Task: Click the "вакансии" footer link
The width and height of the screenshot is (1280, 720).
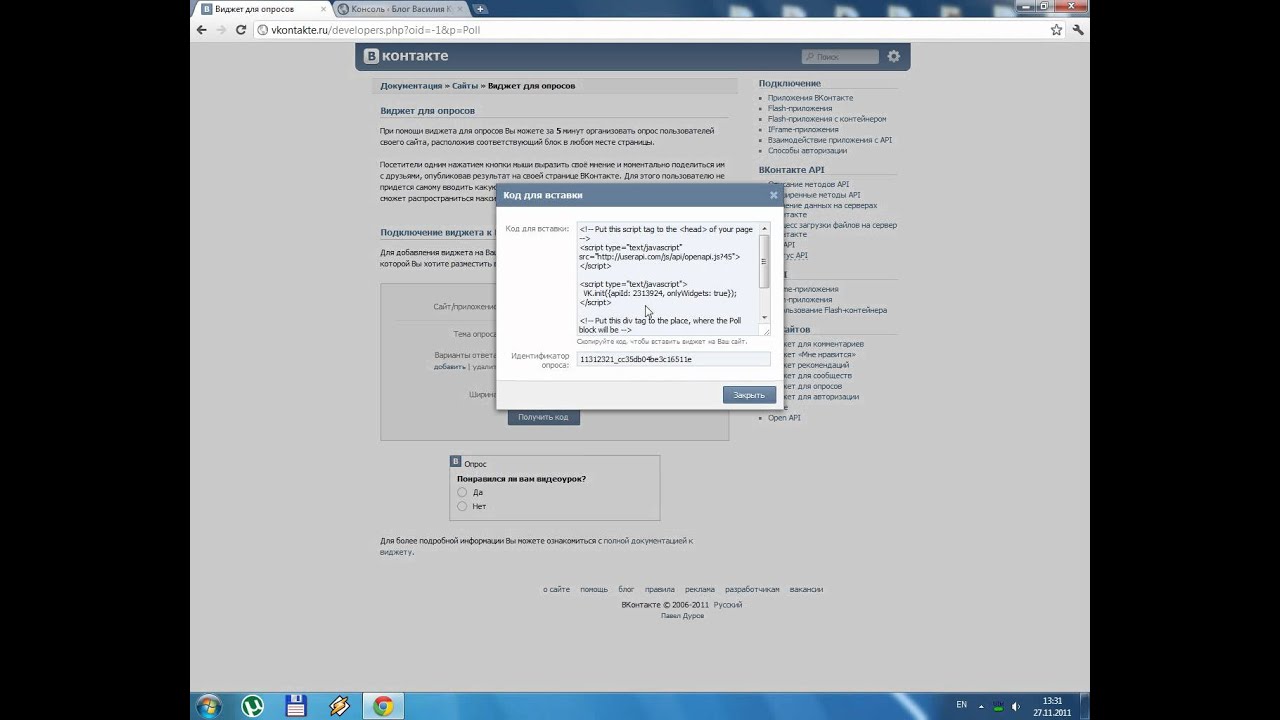Action: [x=806, y=589]
